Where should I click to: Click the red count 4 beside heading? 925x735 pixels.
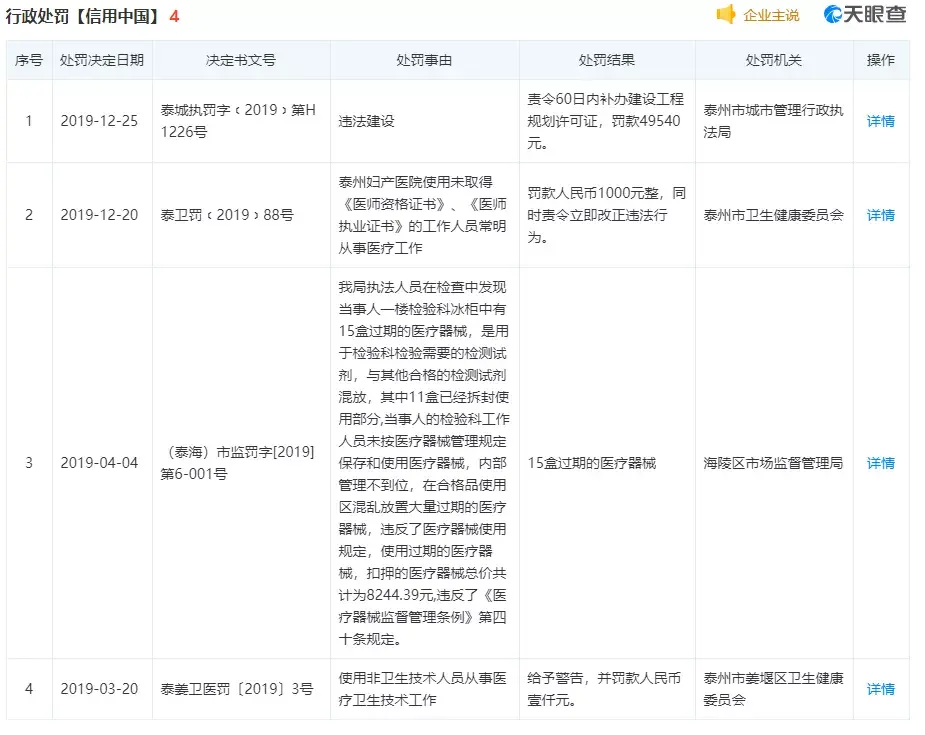tap(174, 16)
